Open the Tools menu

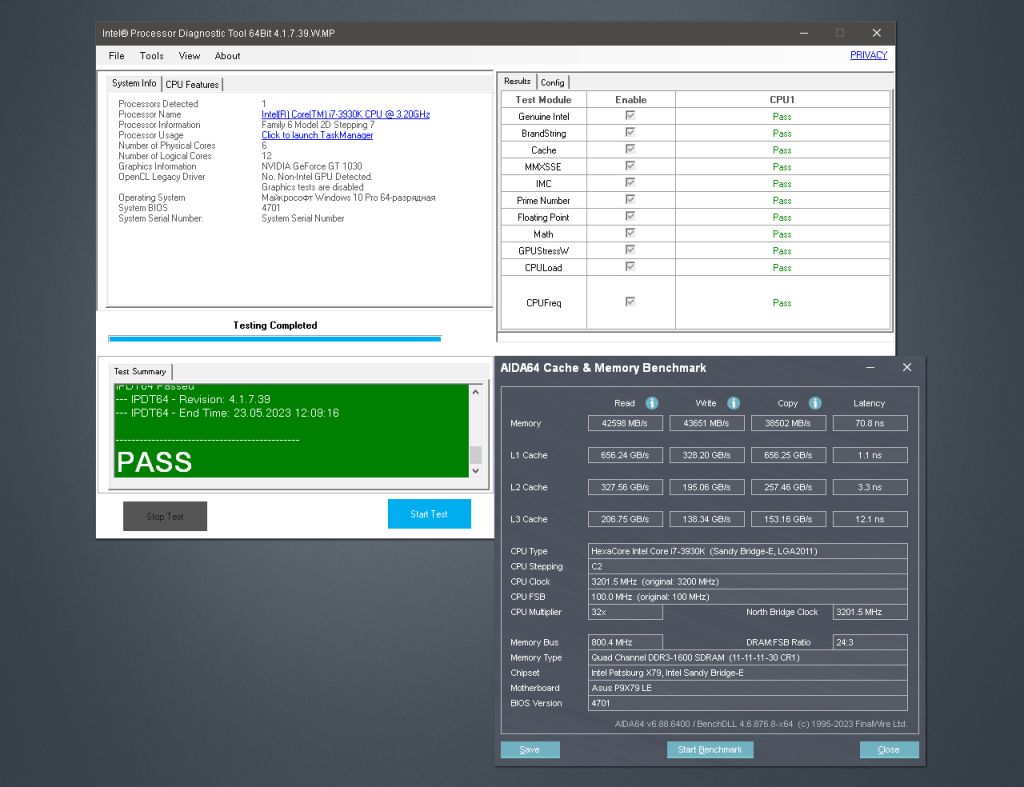point(152,56)
